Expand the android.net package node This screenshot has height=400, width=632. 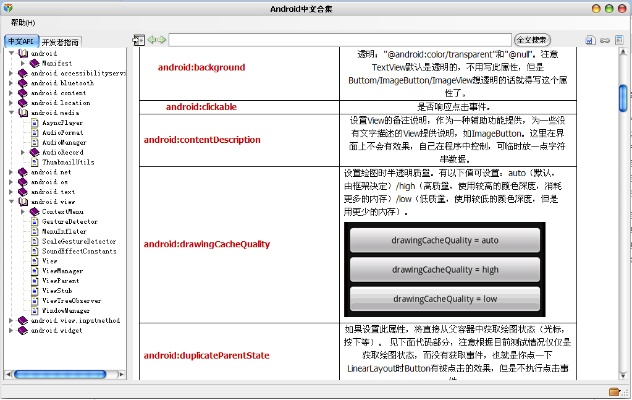[10, 172]
